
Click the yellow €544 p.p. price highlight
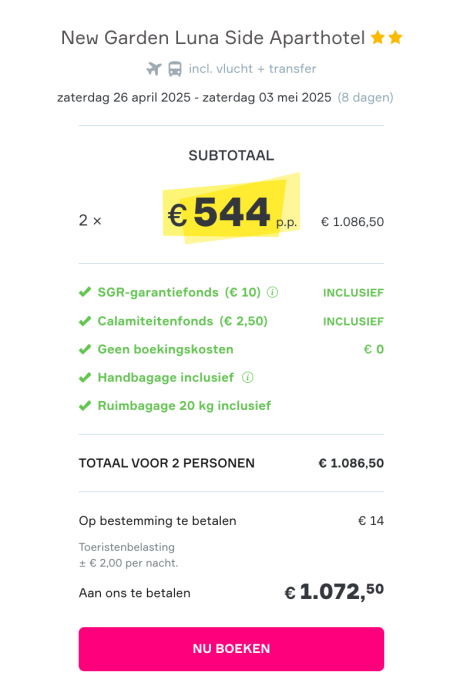click(232, 209)
